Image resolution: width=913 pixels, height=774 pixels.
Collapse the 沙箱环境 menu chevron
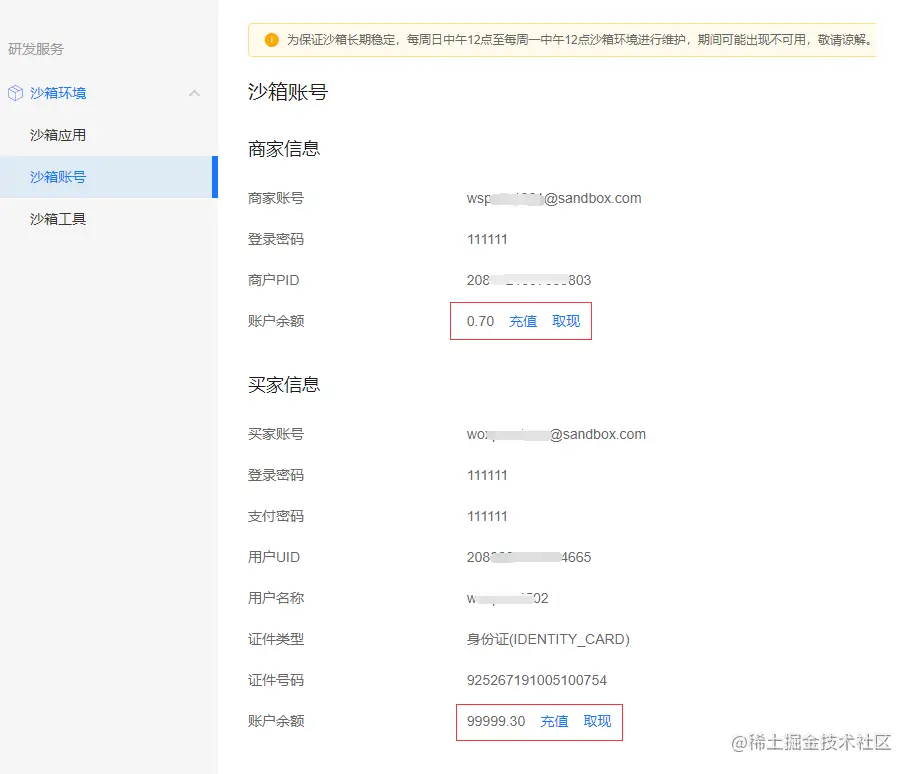[194, 93]
